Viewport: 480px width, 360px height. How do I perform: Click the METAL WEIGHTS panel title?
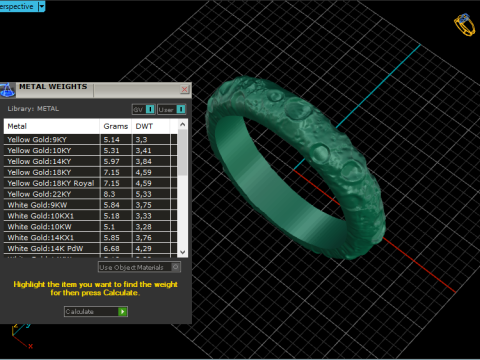[53, 87]
